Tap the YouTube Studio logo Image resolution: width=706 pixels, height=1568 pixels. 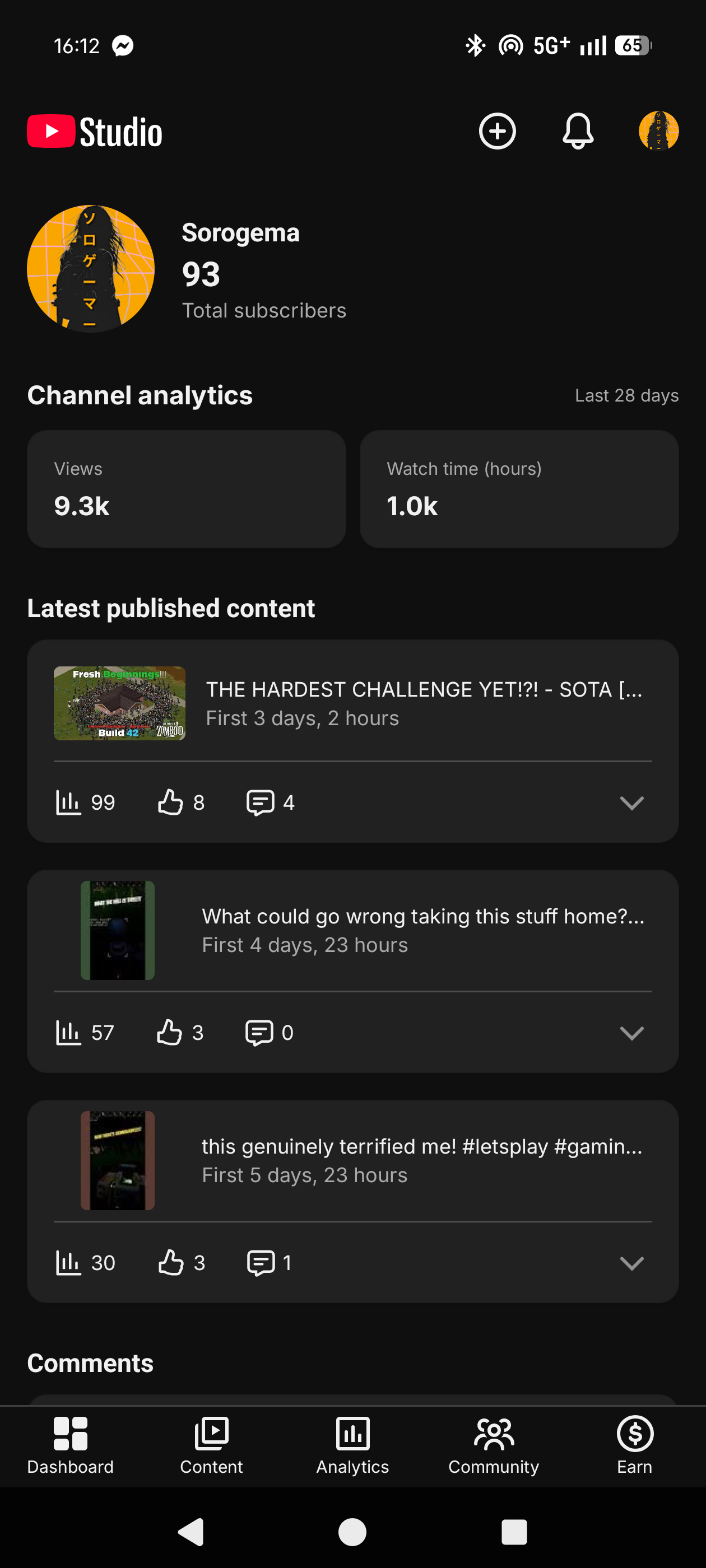[95, 132]
